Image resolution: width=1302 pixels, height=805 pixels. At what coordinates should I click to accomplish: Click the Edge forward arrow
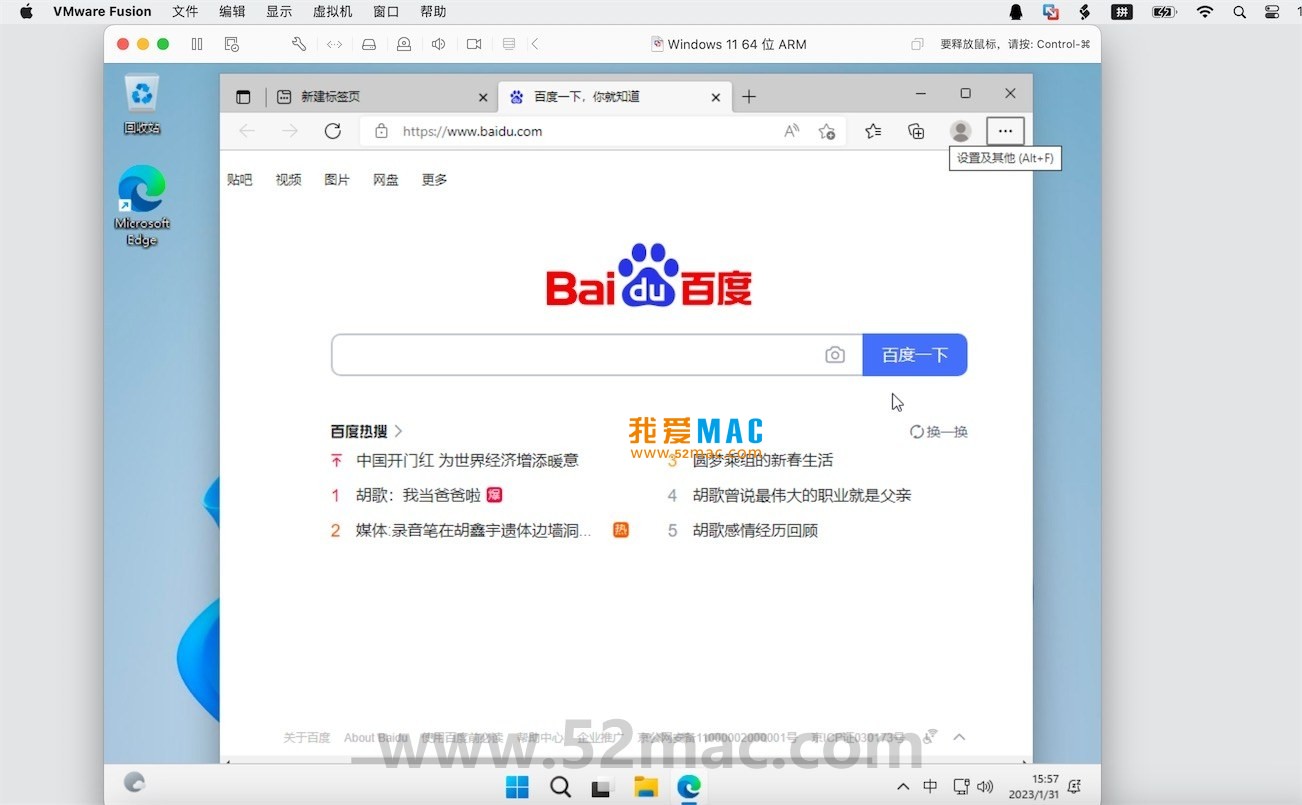[290, 131]
